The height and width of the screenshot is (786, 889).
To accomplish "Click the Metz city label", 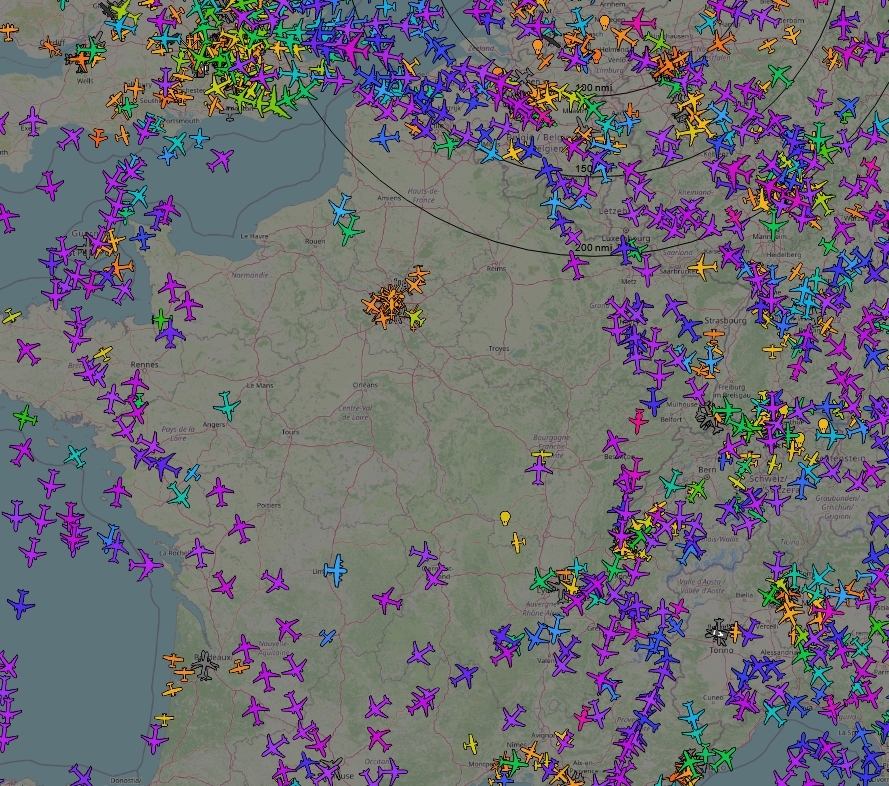I will tap(629, 281).
